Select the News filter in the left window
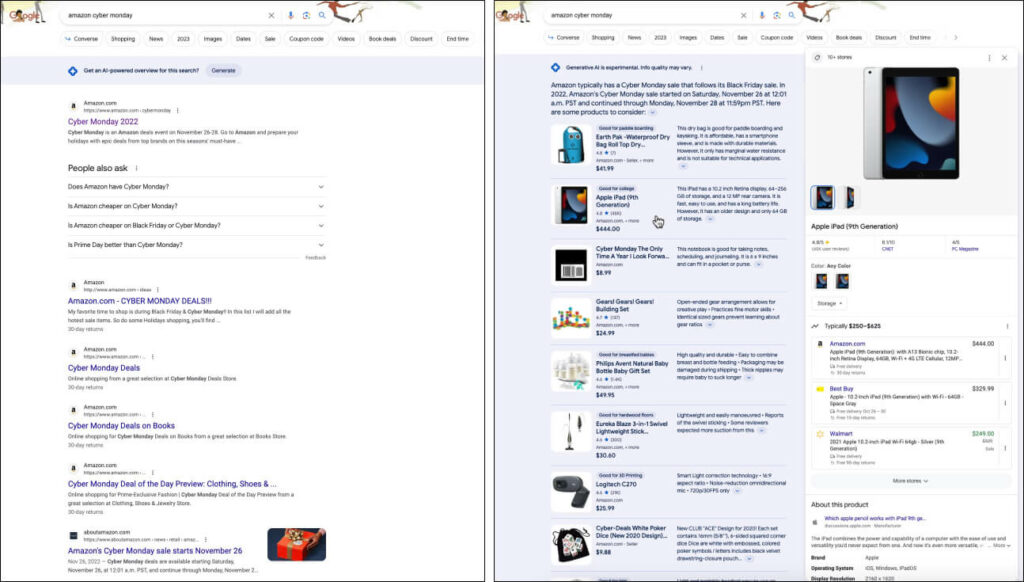 click(156, 39)
